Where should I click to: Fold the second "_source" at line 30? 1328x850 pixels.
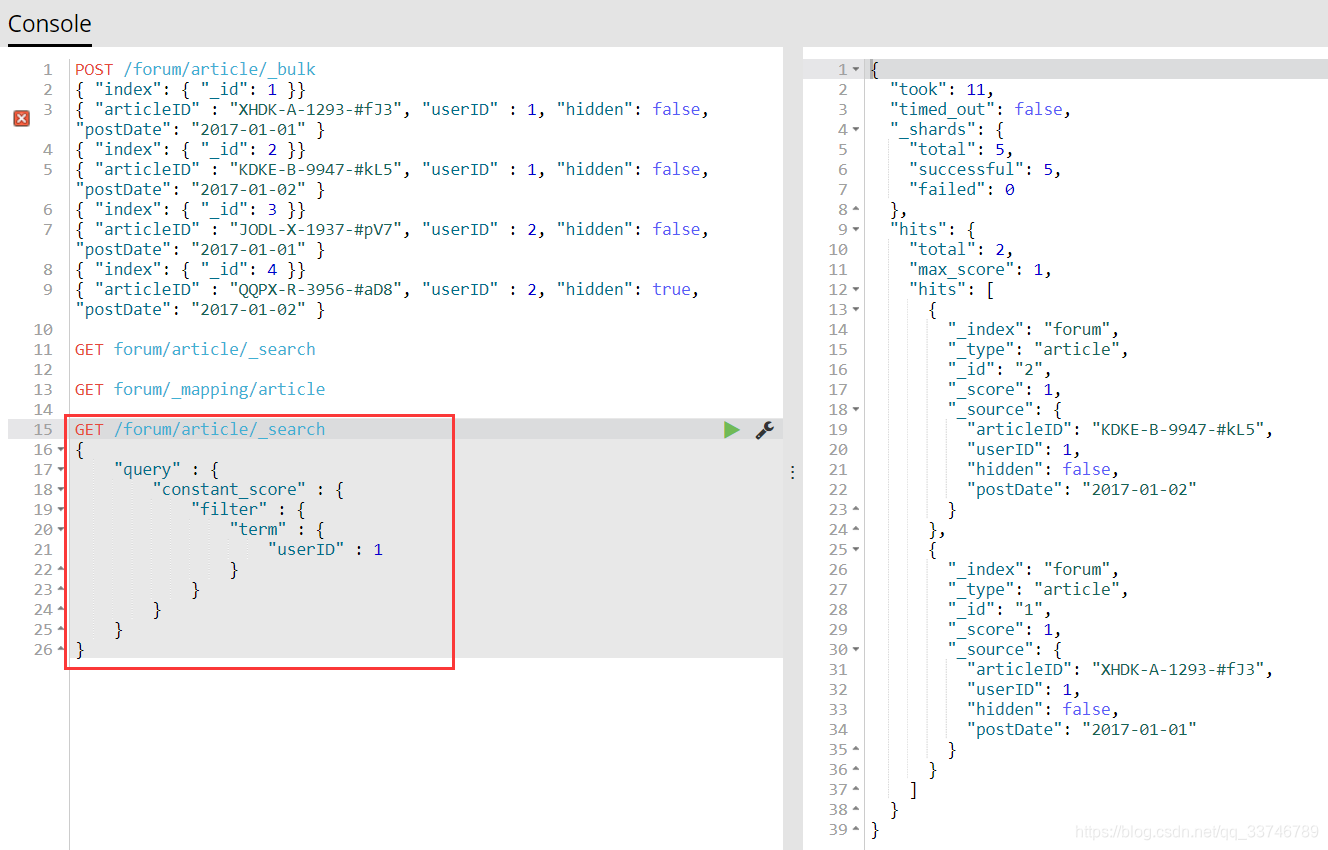point(856,650)
